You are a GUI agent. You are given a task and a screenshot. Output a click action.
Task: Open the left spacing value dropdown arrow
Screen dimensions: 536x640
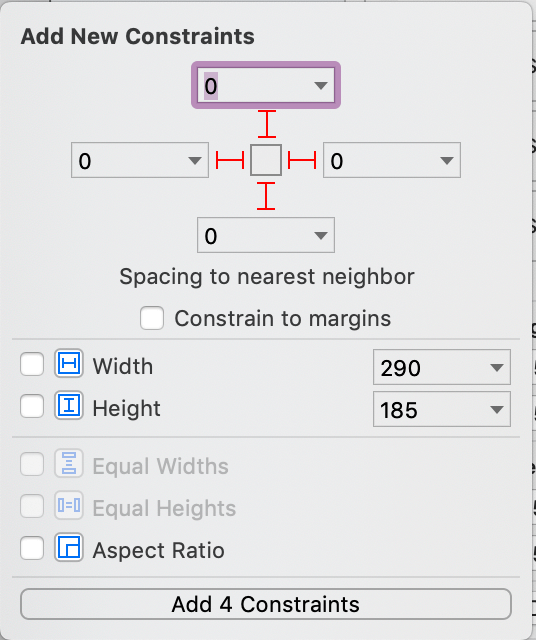tap(195, 160)
